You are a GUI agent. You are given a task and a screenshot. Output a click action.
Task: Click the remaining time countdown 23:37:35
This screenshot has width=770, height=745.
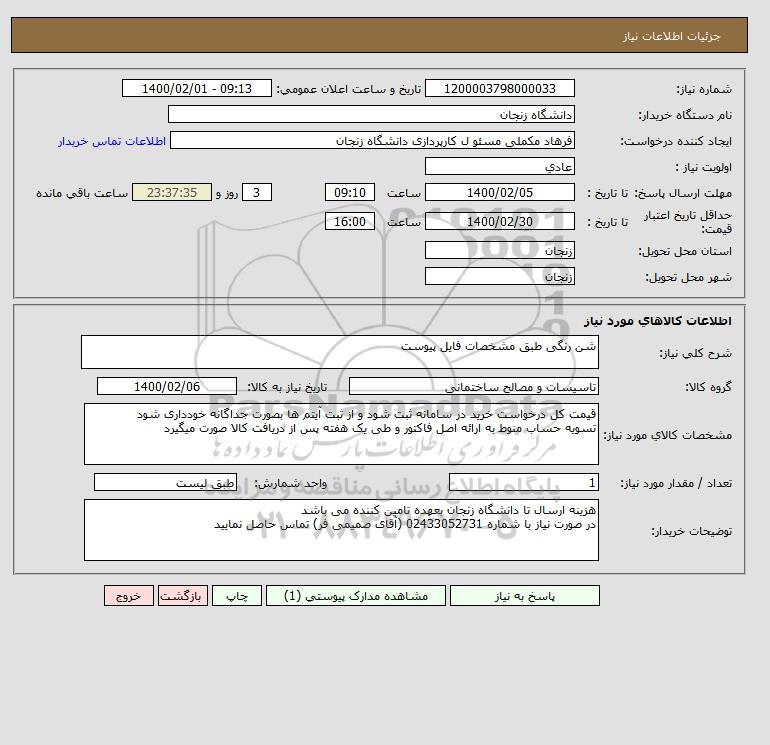click(x=172, y=193)
